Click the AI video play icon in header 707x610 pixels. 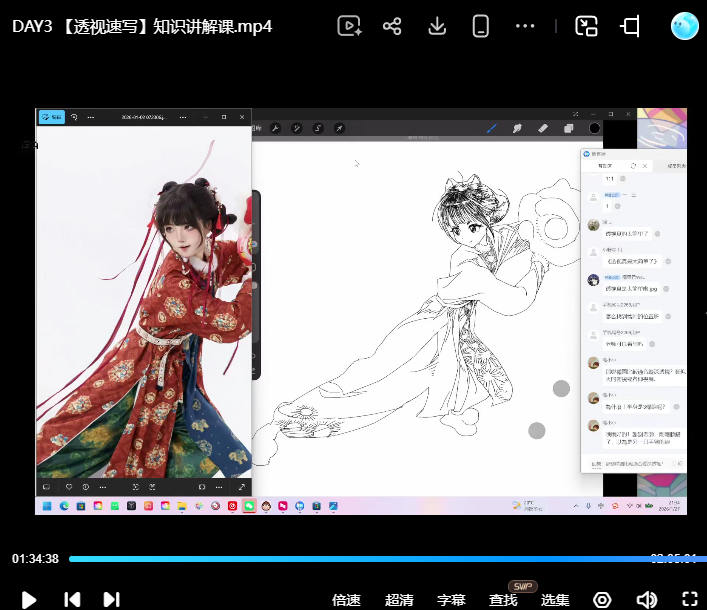tap(349, 26)
